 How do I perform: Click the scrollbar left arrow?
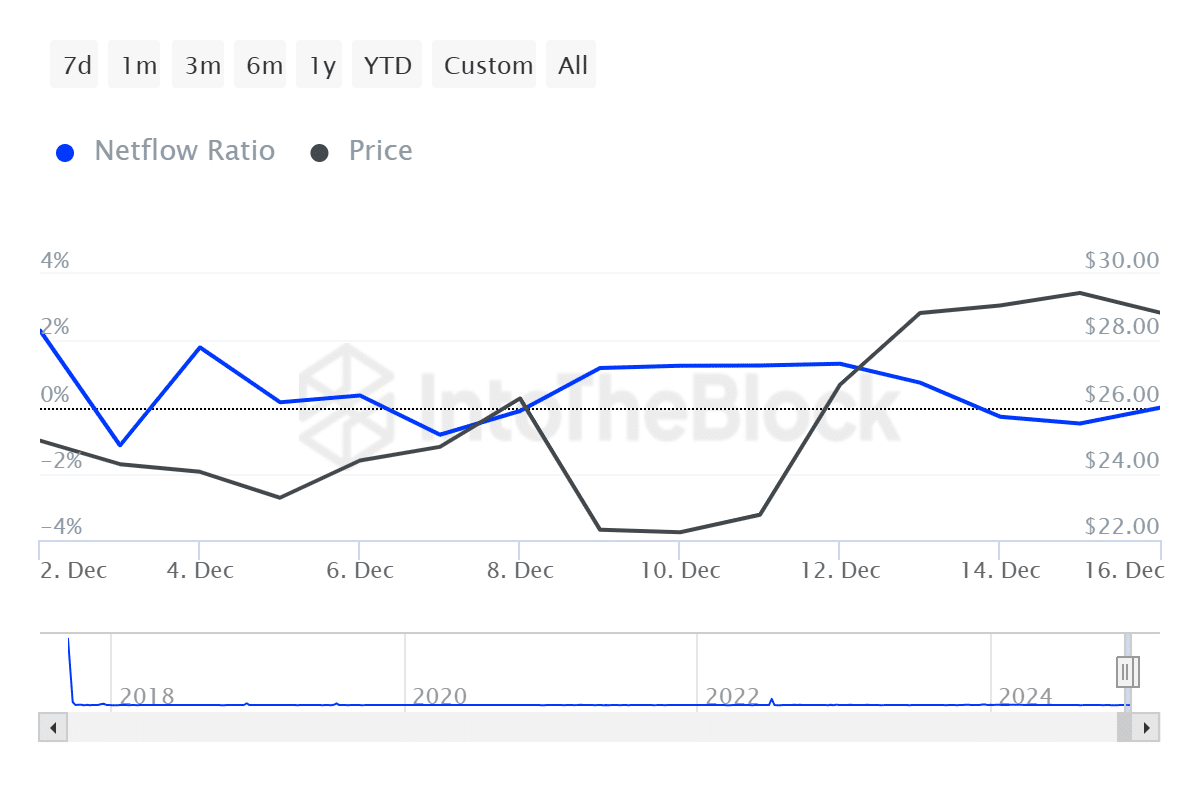pos(52,727)
